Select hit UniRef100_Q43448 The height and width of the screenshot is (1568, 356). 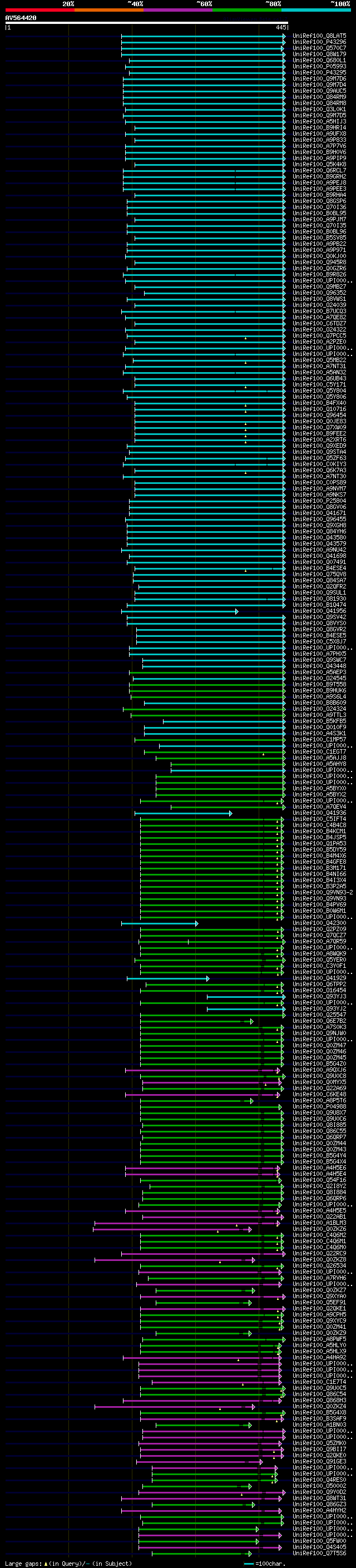pos(319,666)
